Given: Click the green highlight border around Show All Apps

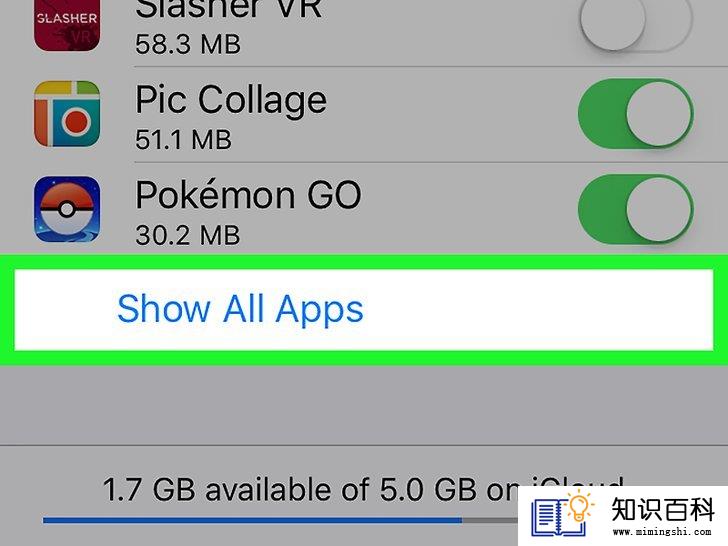Looking at the screenshot, I should pos(364,262).
